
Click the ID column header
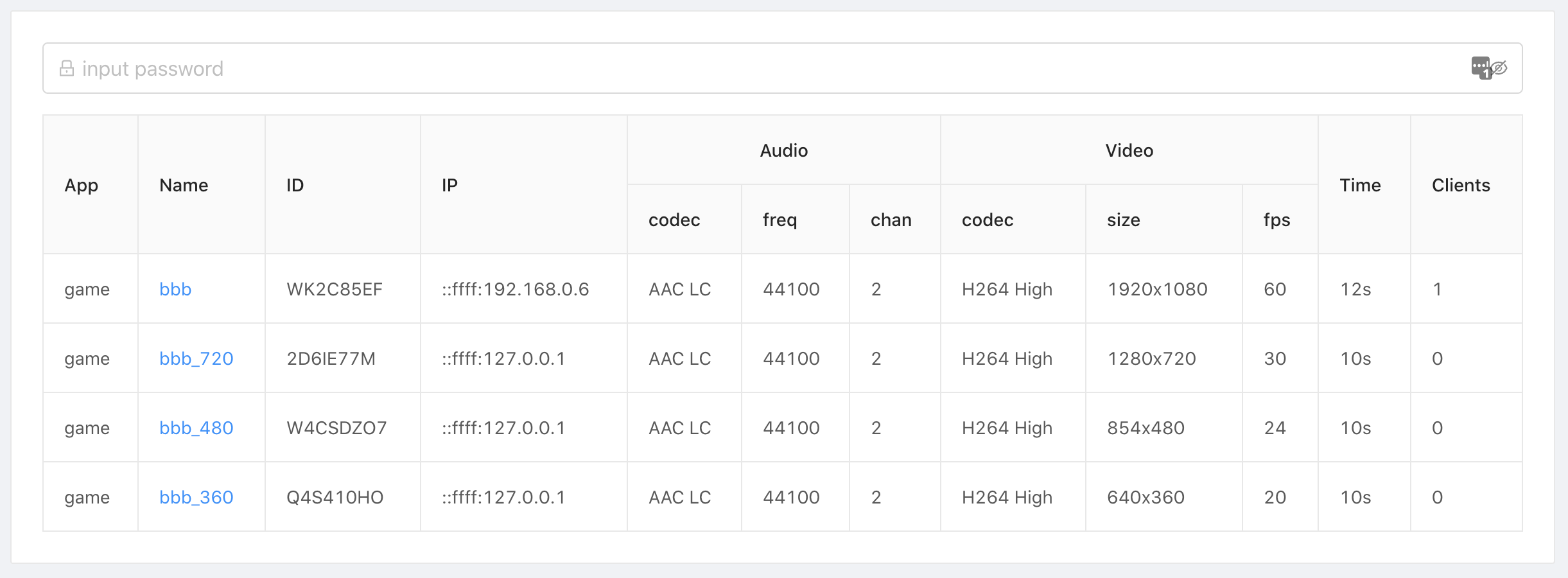tap(295, 185)
